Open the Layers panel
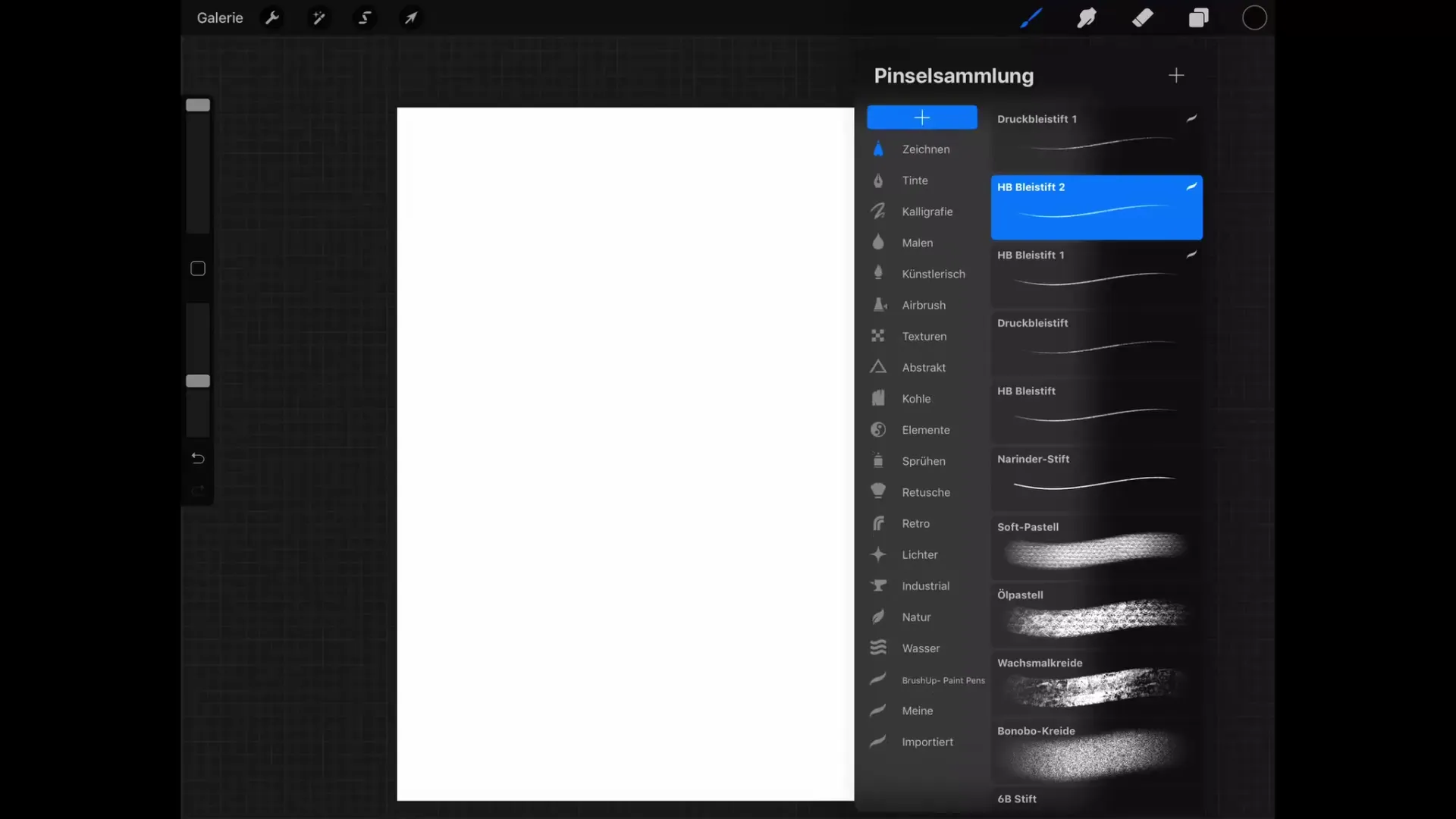Image resolution: width=1456 pixels, height=819 pixels. coord(1198,17)
